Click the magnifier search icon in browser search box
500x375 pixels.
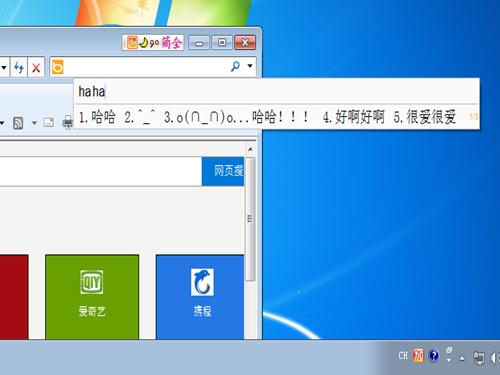pos(235,66)
